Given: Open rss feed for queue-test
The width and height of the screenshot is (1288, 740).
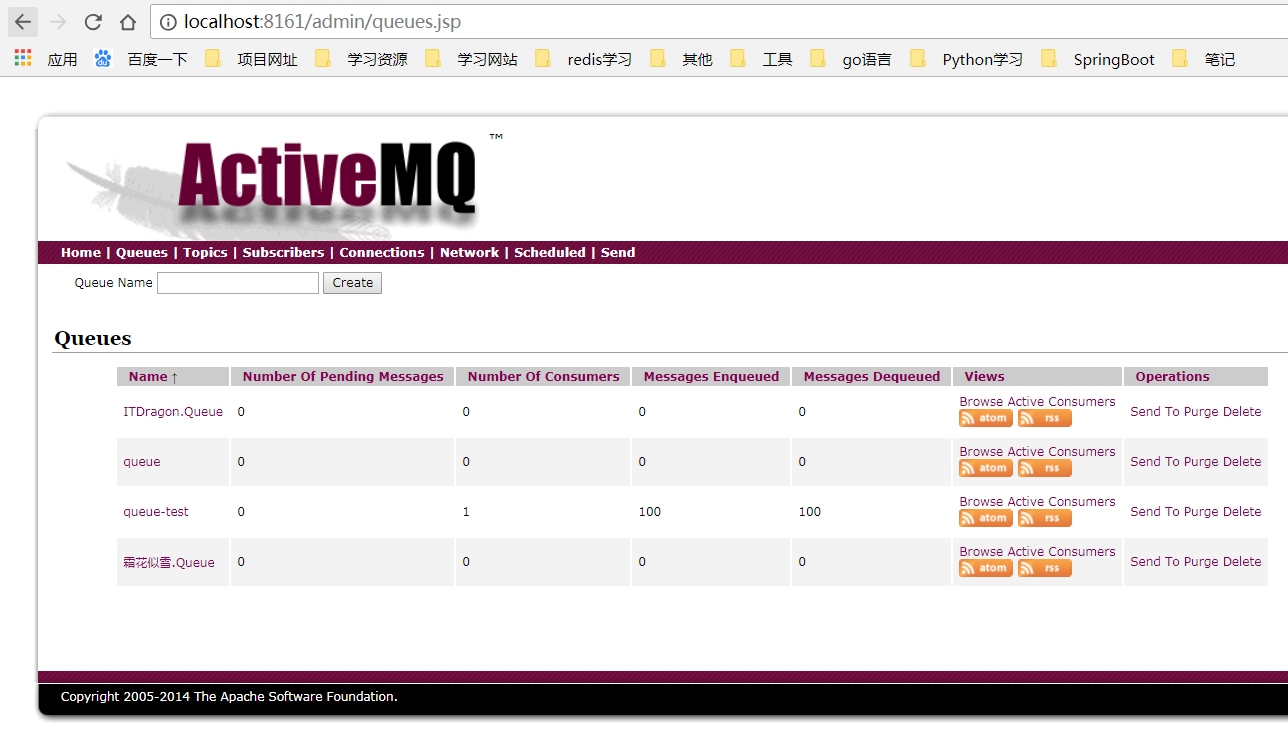Looking at the screenshot, I should (x=1045, y=518).
